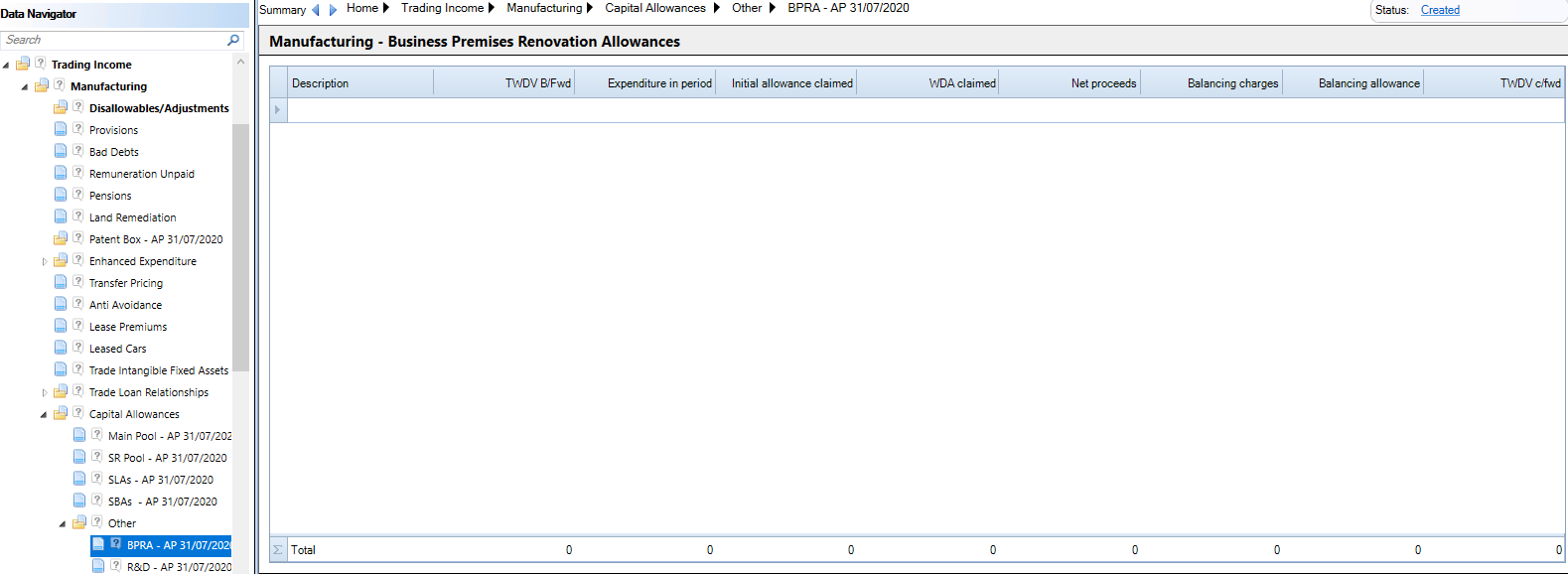1568x574 pixels.
Task: Click the TWDV c/fwd column header
Action: pos(1494,82)
